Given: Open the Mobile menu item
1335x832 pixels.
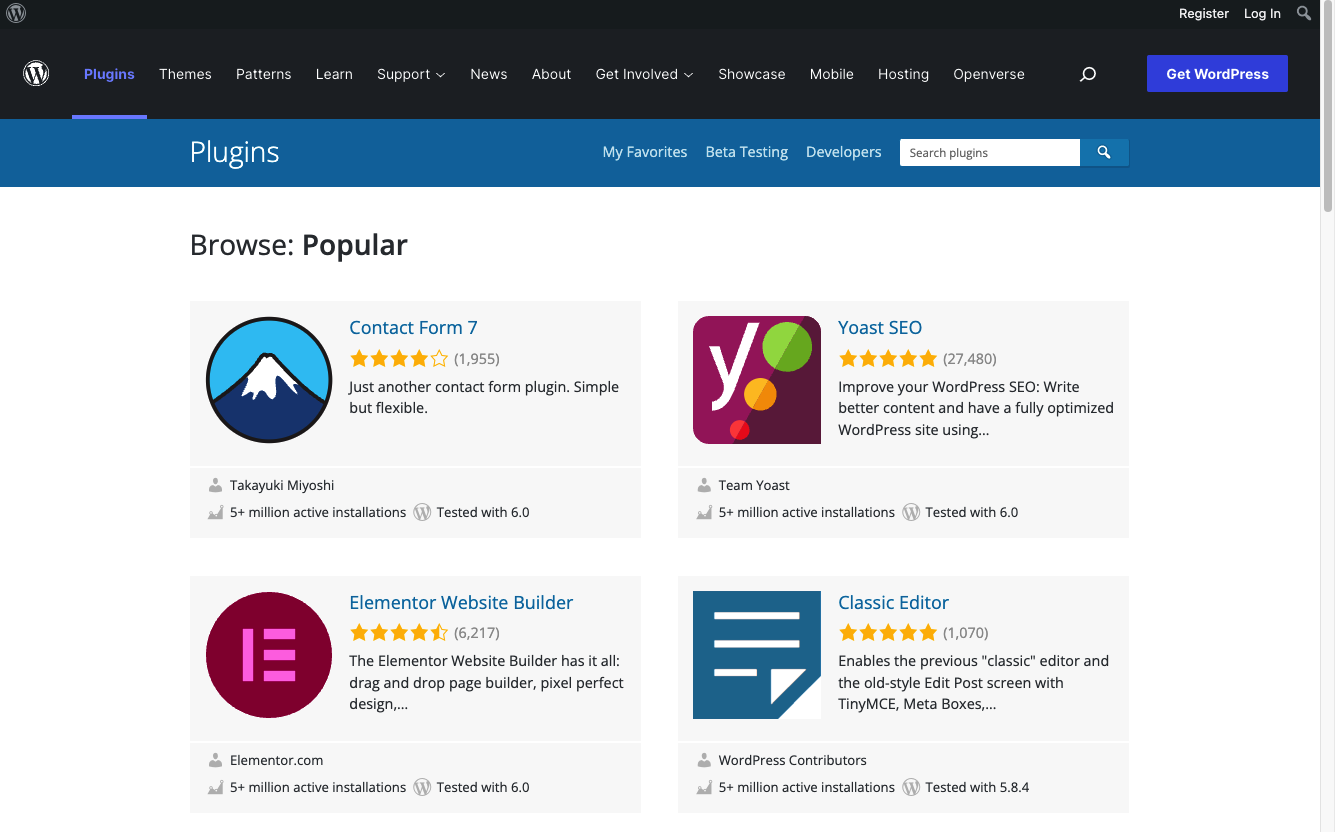Looking at the screenshot, I should click(832, 74).
